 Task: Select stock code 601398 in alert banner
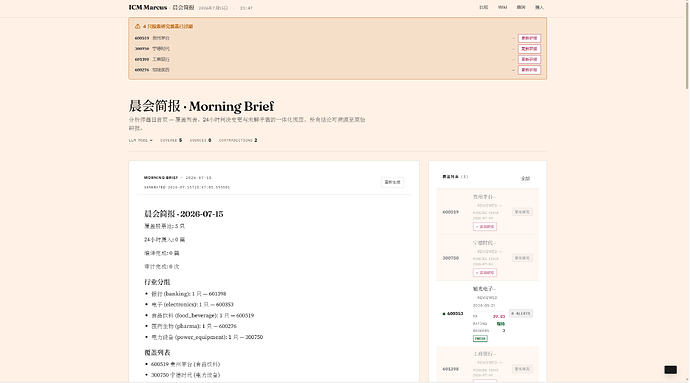pos(142,59)
